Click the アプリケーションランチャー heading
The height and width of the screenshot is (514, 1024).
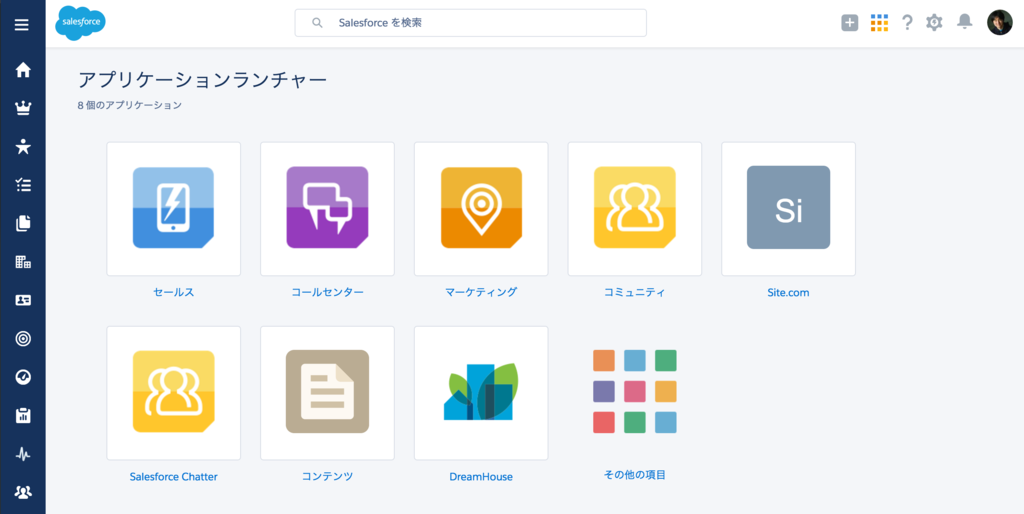(202, 80)
